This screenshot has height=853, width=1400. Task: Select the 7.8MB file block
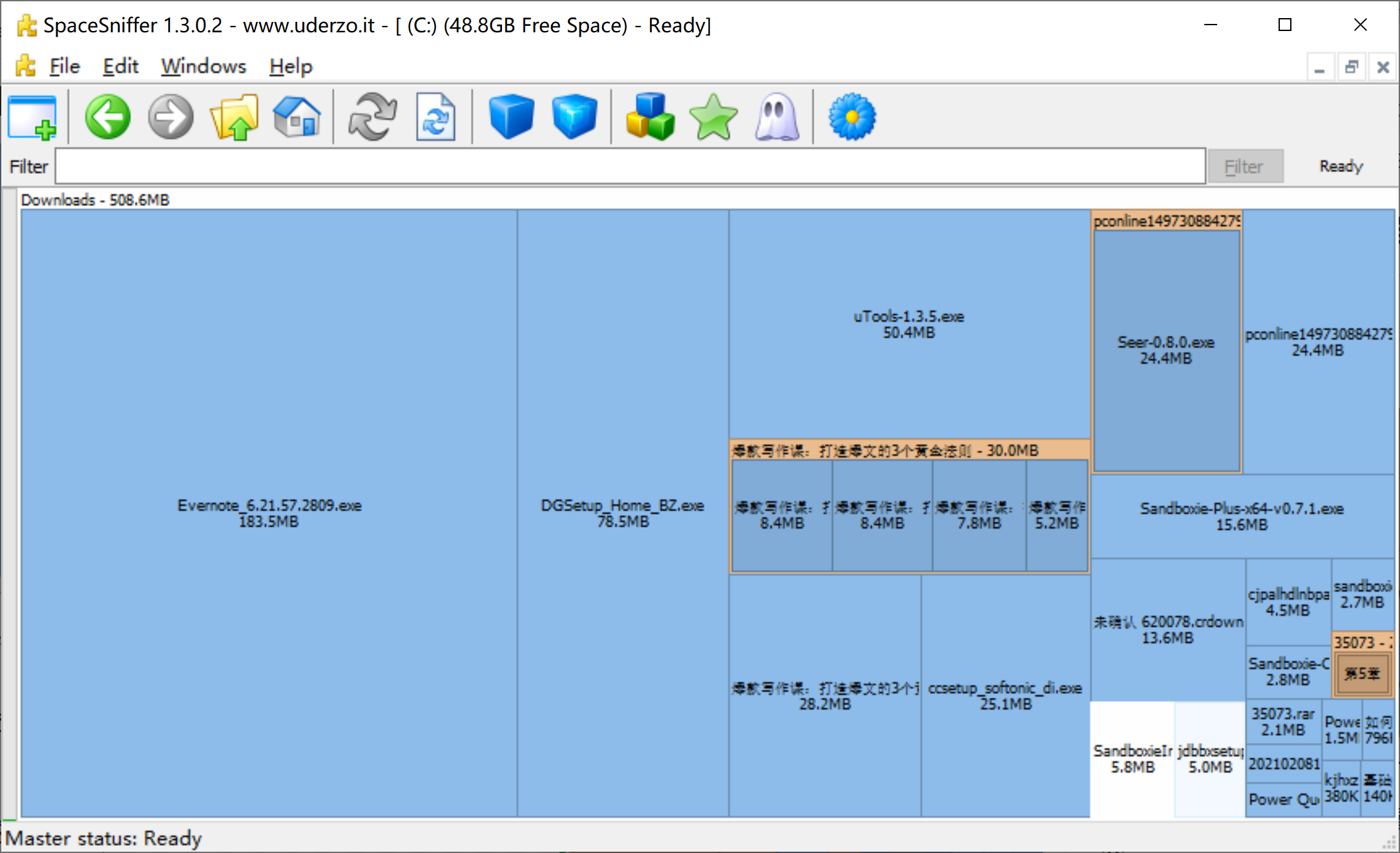click(x=979, y=515)
